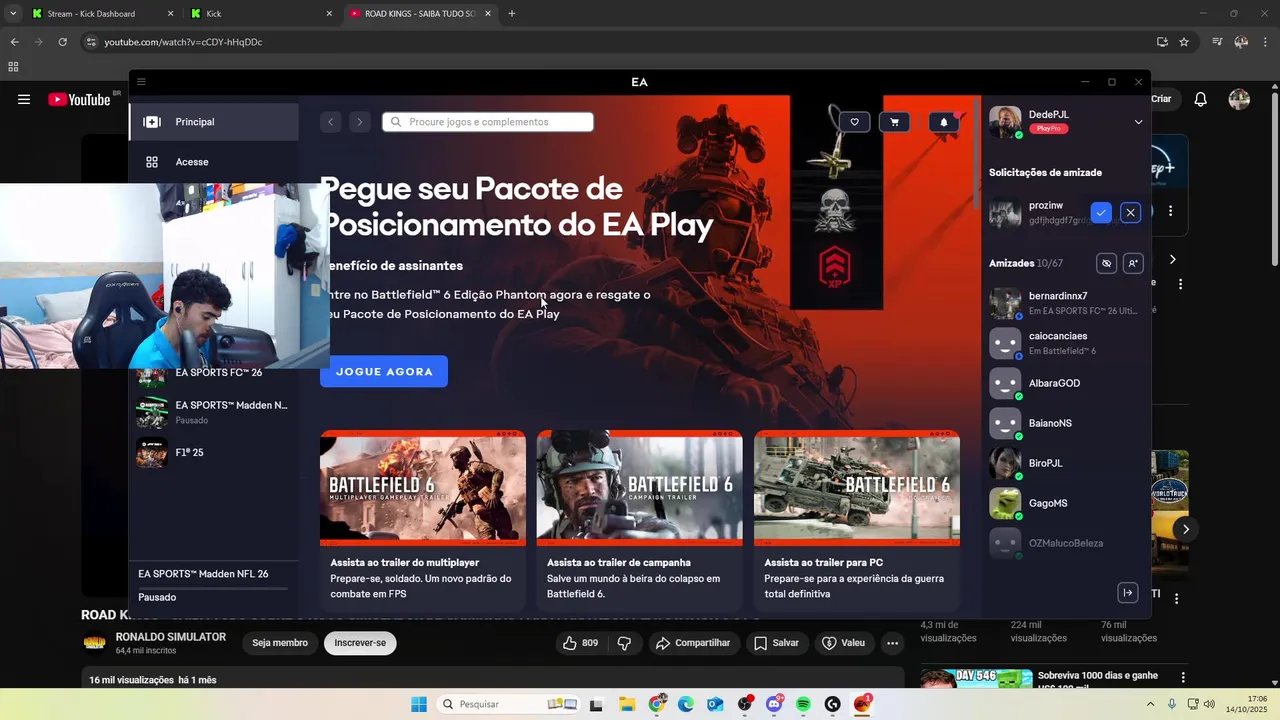Image resolution: width=1280 pixels, height=720 pixels.
Task: Open the YouTube guide hamburger menu
Action: (x=24, y=99)
